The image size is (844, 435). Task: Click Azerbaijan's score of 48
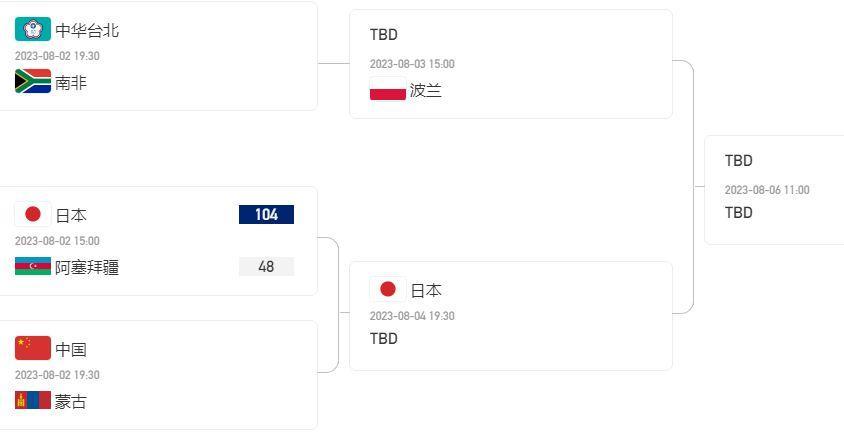click(x=266, y=267)
